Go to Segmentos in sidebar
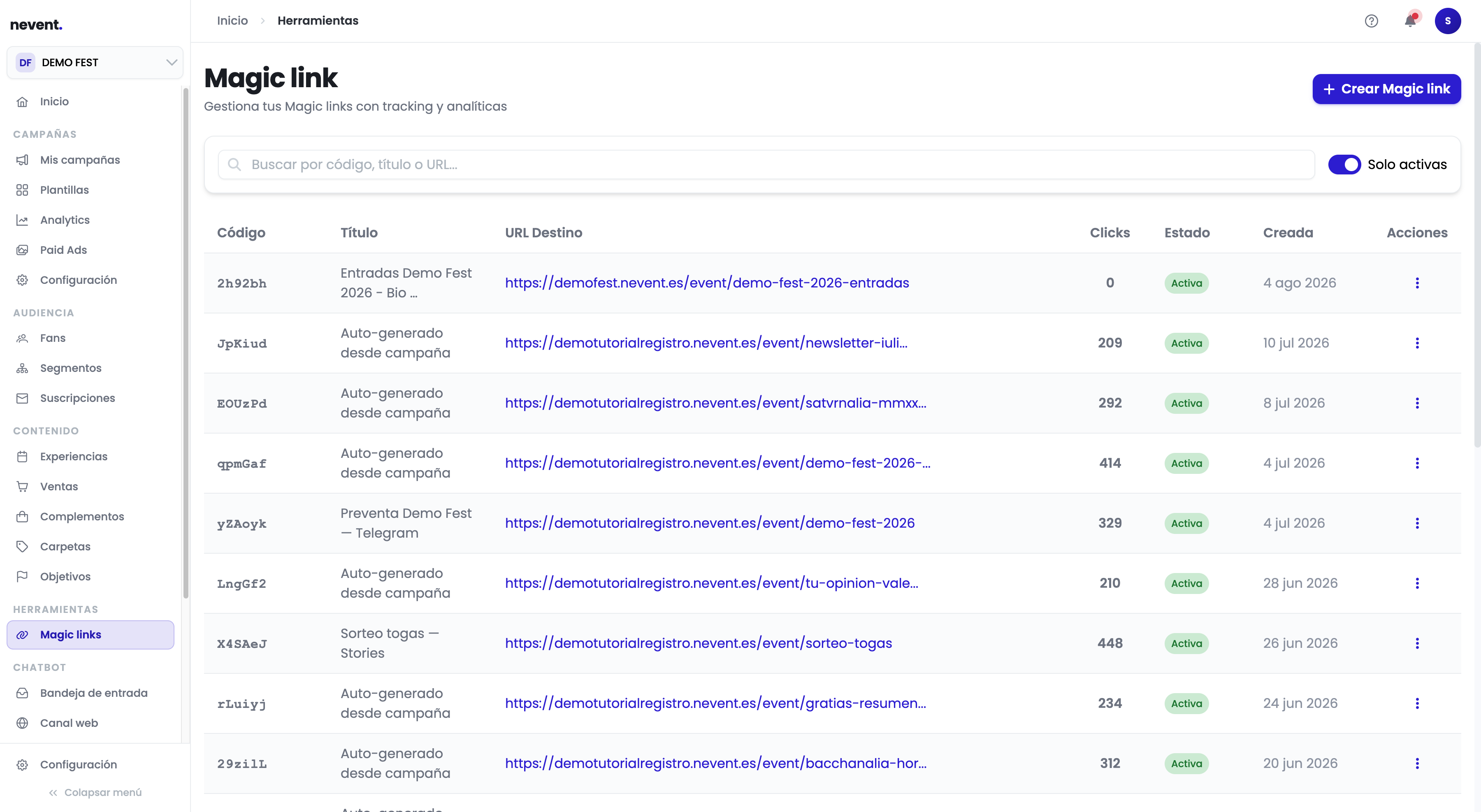 90,368
